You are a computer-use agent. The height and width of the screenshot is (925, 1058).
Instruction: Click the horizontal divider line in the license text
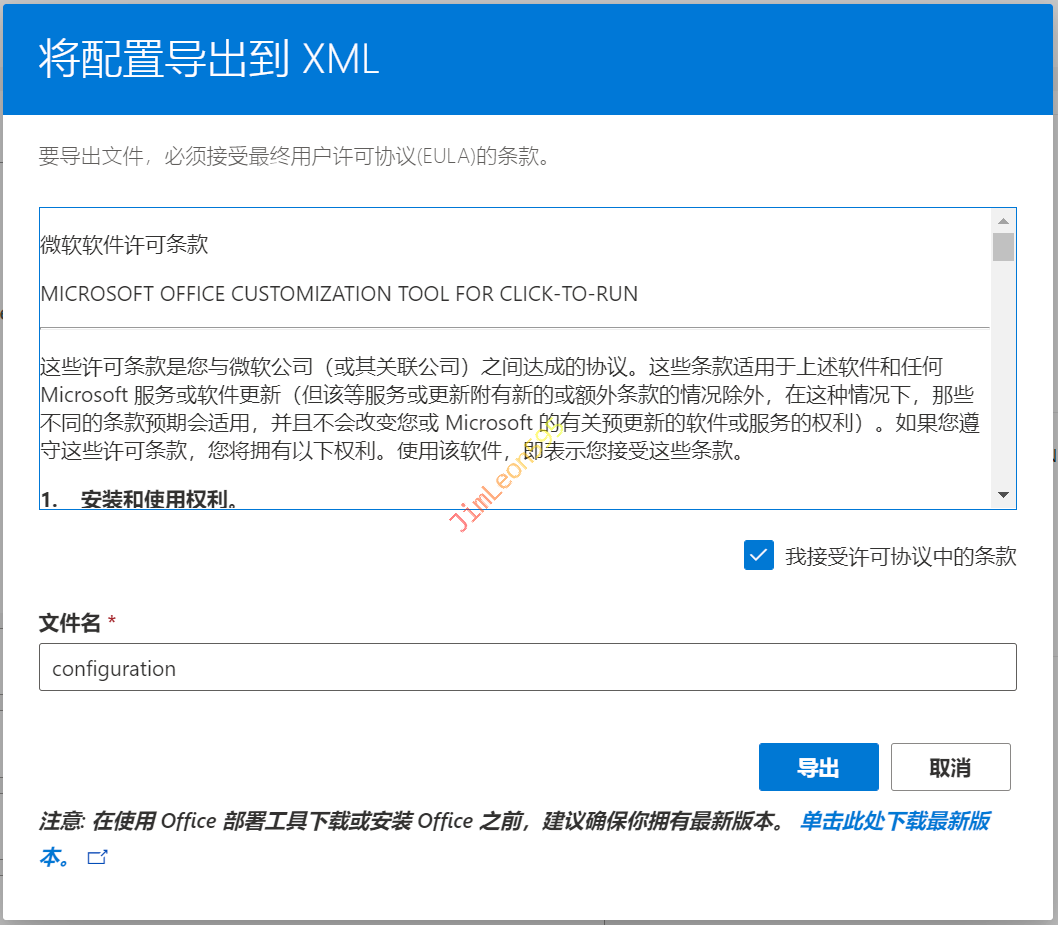click(514, 327)
